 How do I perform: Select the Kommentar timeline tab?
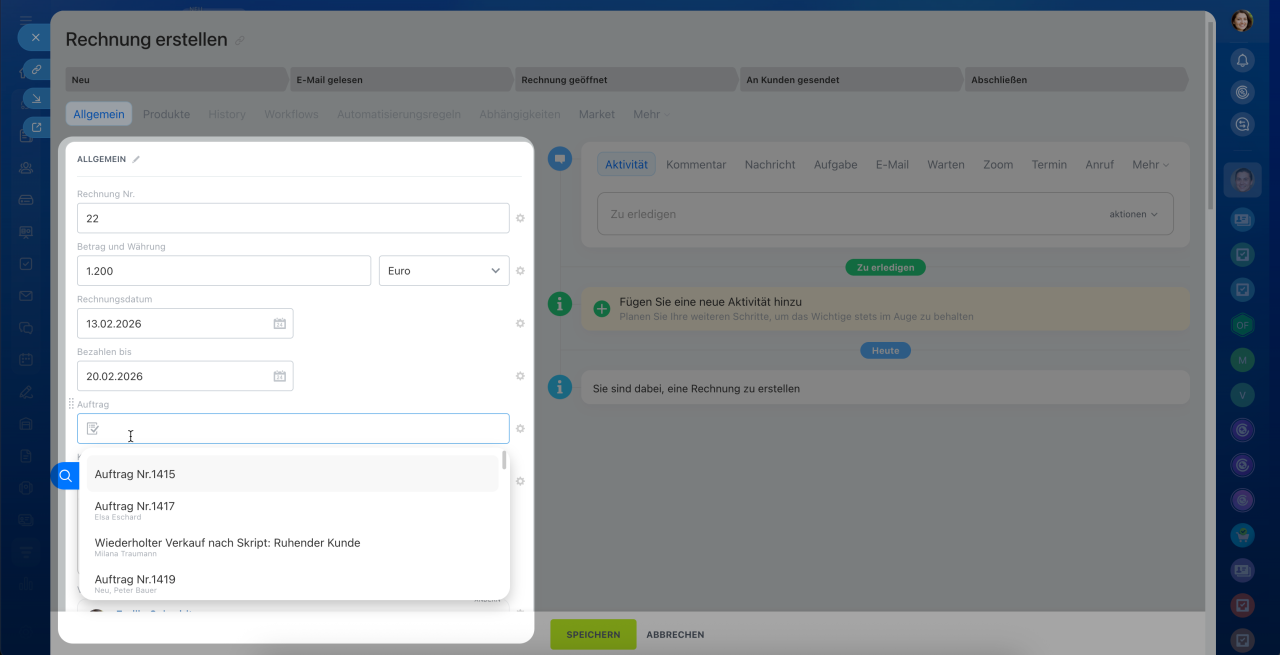(x=696, y=165)
